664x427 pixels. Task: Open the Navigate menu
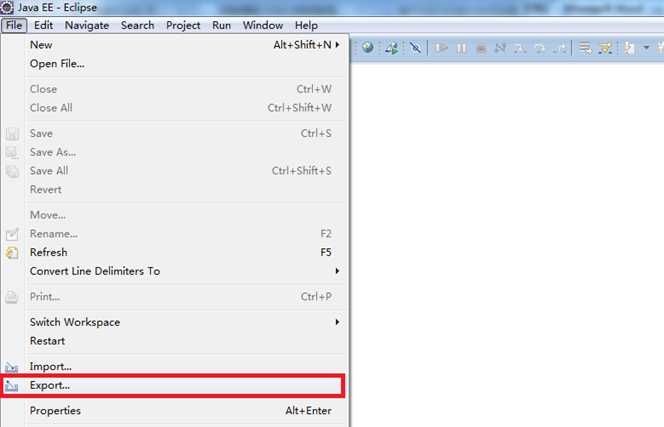[87, 25]
